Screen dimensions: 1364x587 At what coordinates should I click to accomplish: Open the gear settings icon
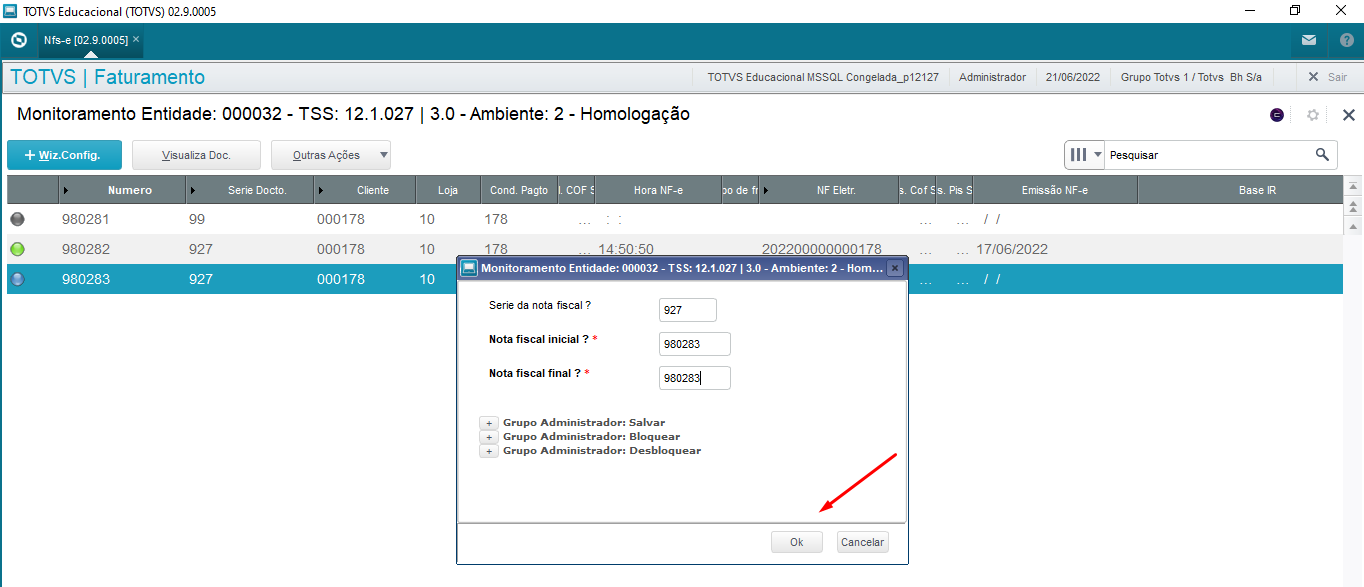[1313, 115]
